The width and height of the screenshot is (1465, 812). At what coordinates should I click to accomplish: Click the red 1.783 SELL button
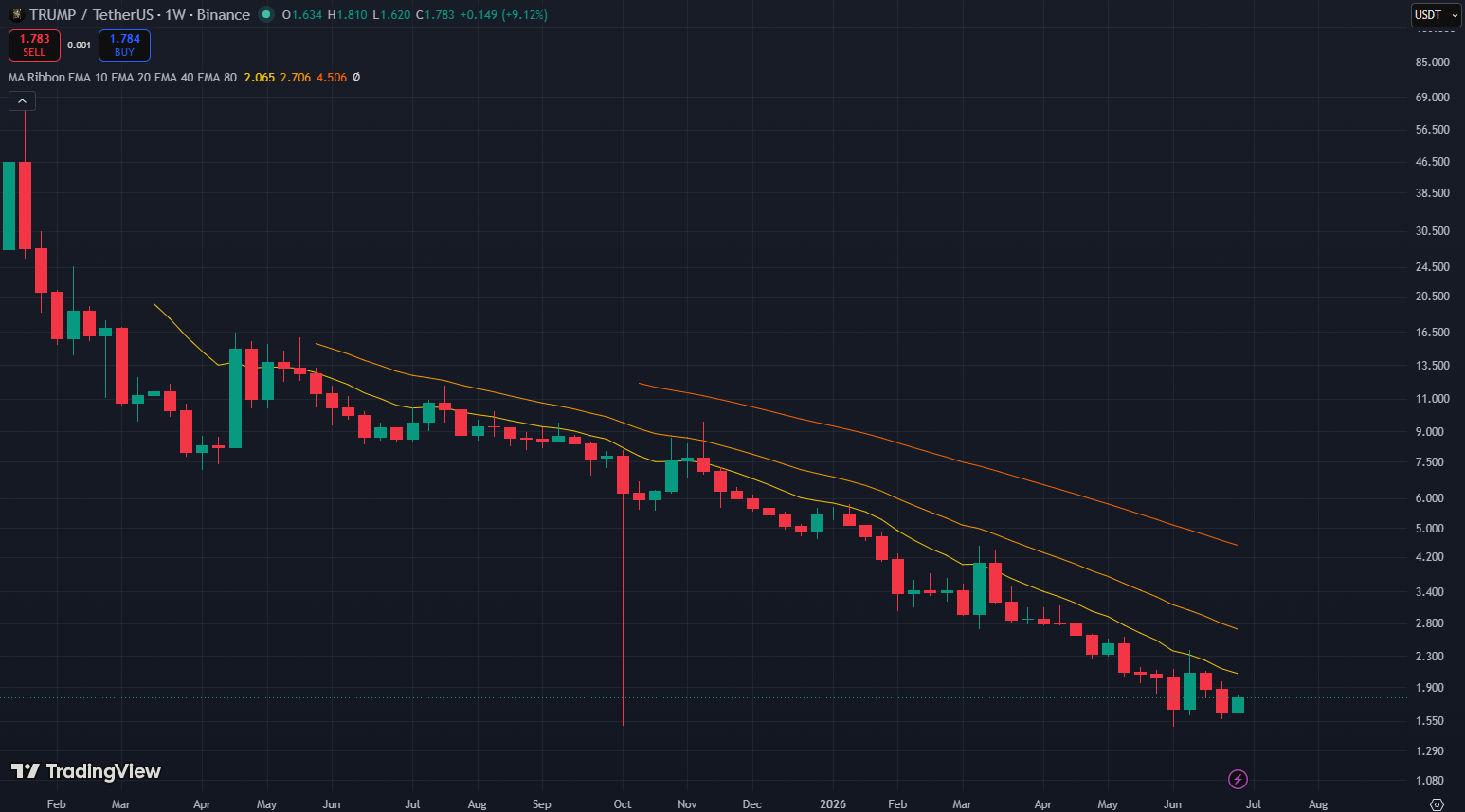click(34, 45)
